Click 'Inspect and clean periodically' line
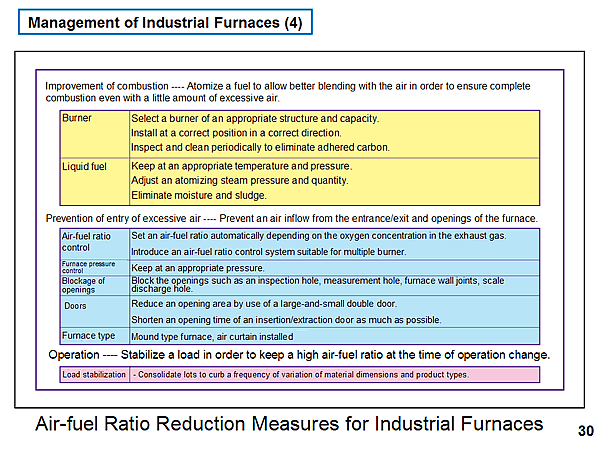This screenshot has width=600, height=450. pyautogui.click(x=260, y=147)
